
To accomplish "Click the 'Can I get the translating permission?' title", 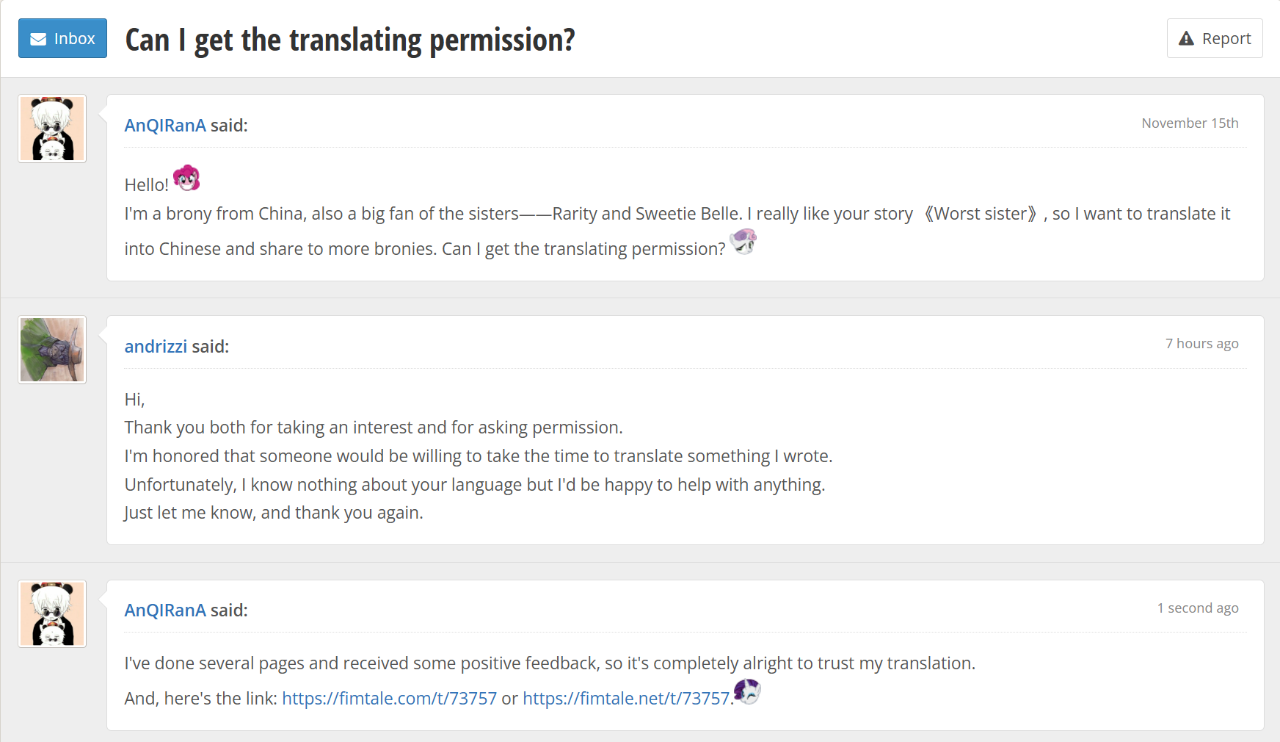I will 350,40.
